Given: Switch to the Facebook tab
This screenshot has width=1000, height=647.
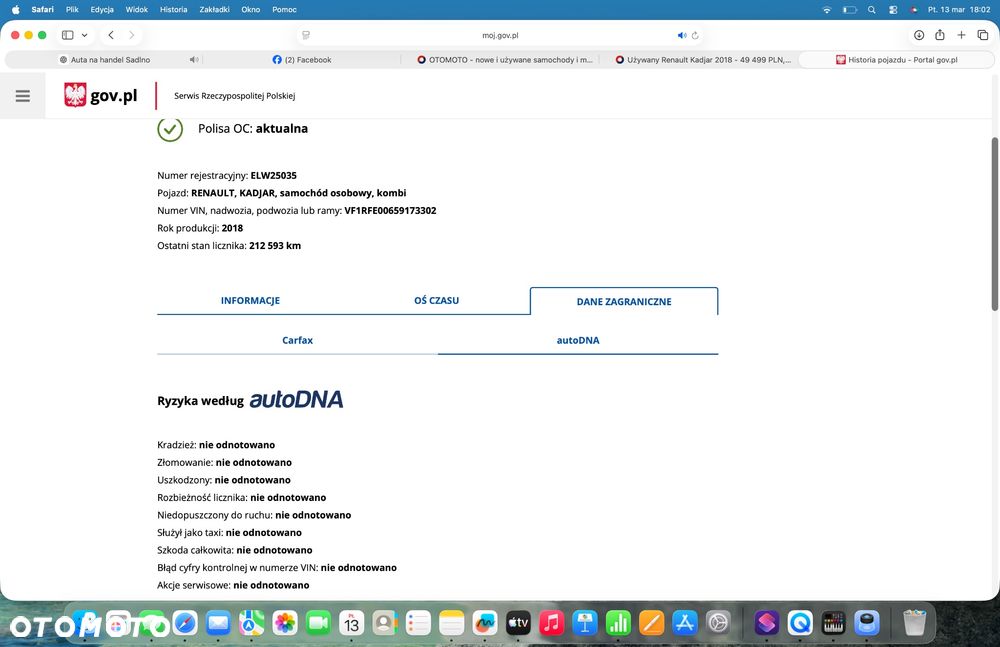Looking at the screenshot, I should tap(302, 59).
